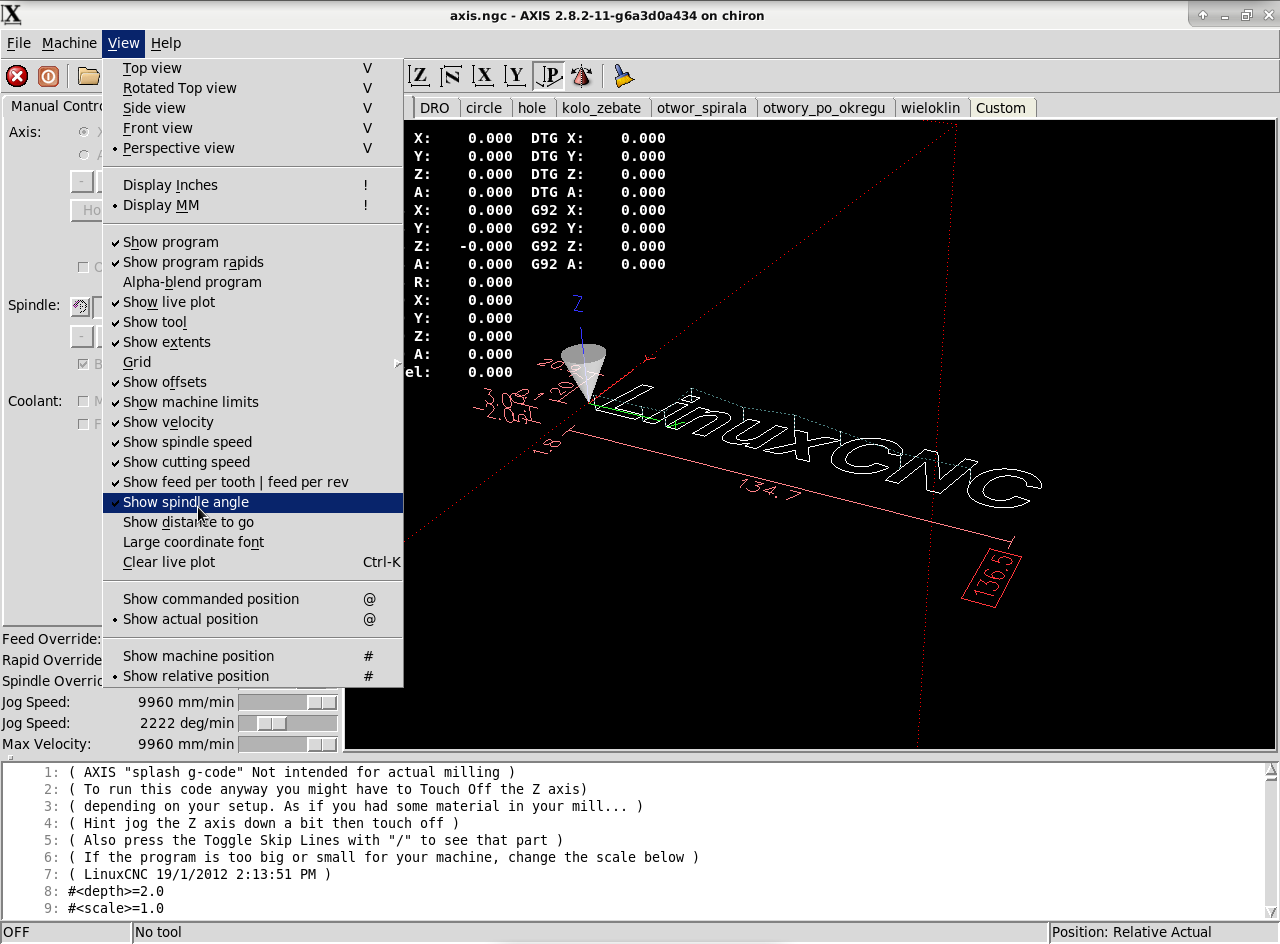Screen dimensions: 1280x944
Task: Close the open View menu
Action: [x=124, y=43]
